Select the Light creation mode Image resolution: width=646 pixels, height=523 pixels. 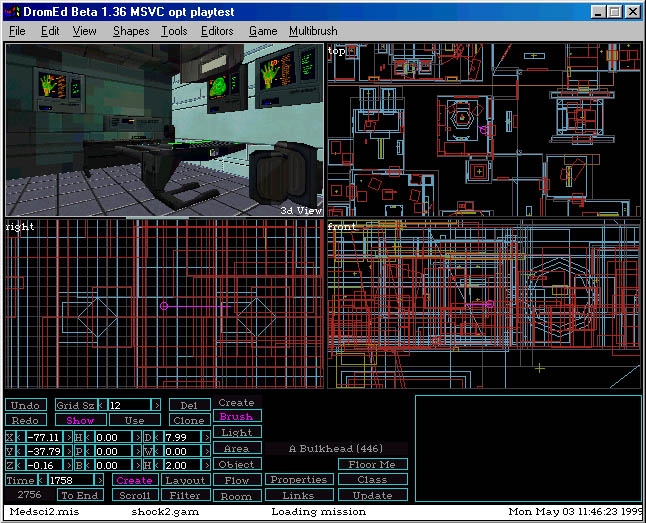237,432
